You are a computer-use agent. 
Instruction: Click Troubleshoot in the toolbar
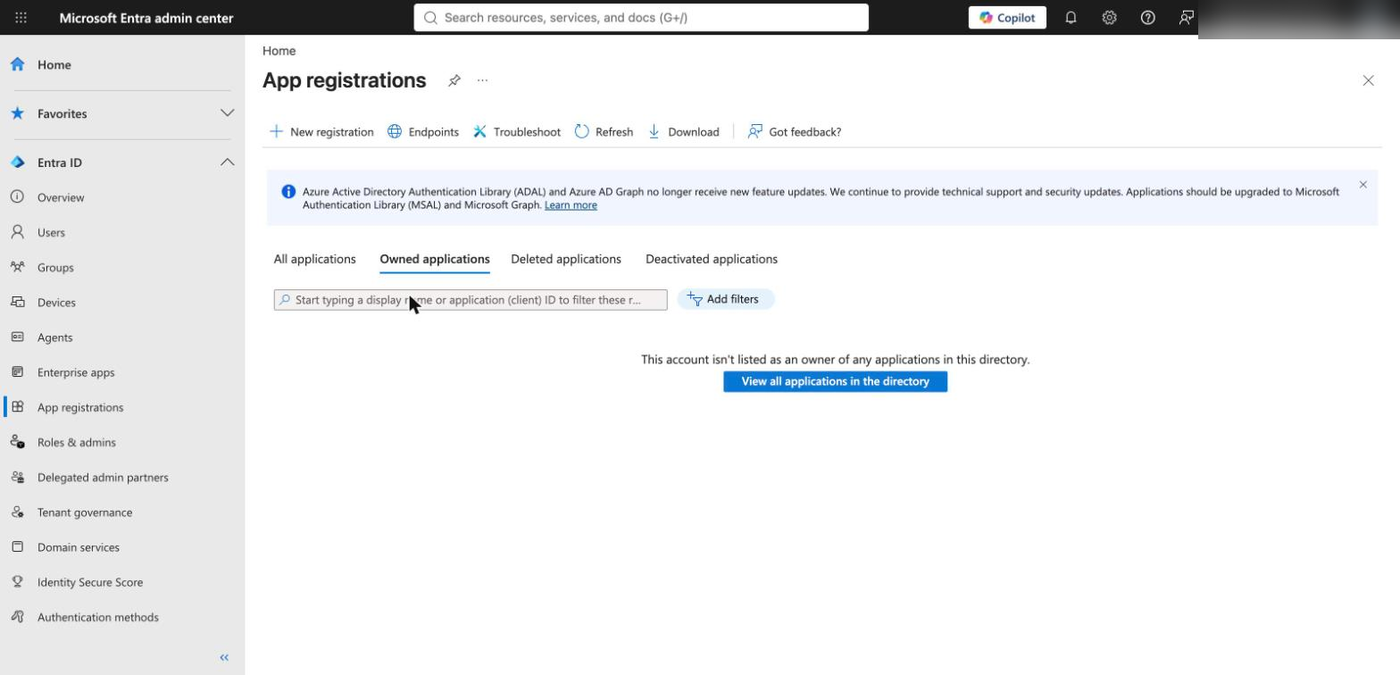517,132
